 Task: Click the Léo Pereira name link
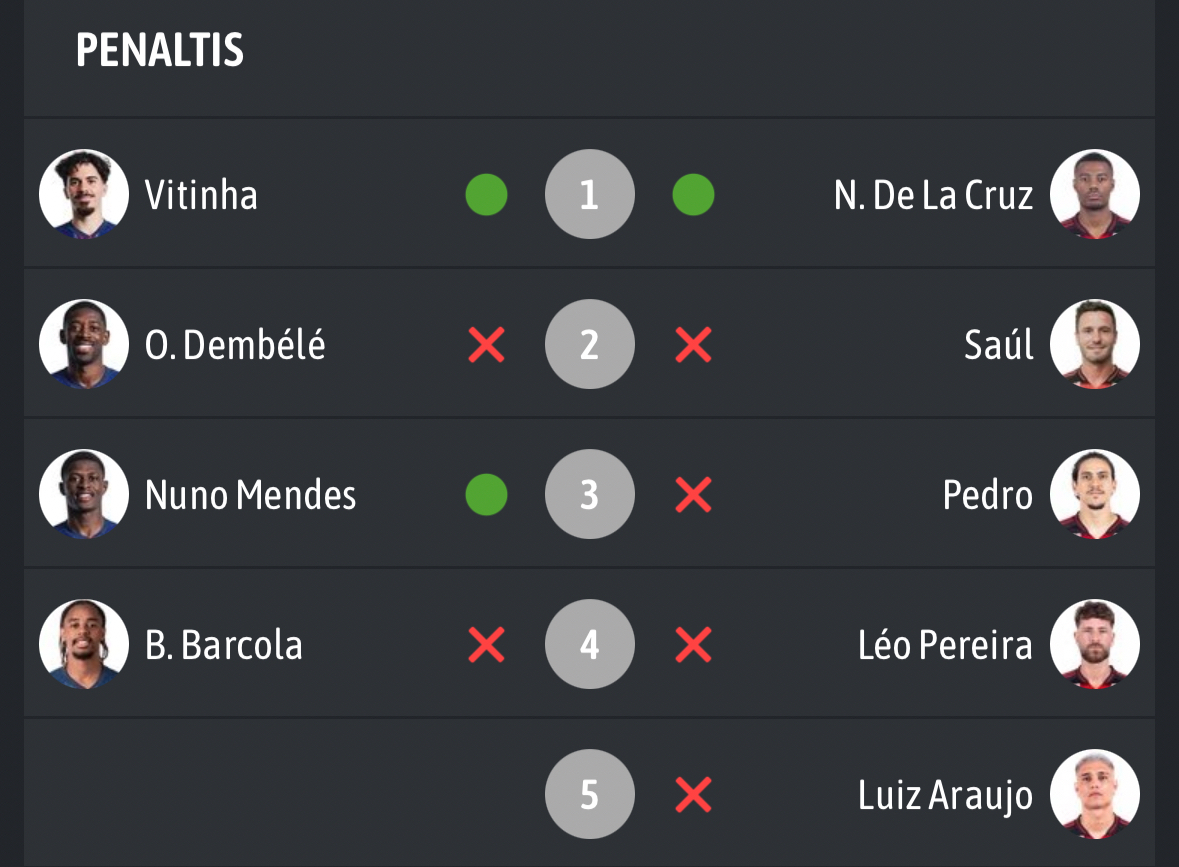[x=945, y=645]
